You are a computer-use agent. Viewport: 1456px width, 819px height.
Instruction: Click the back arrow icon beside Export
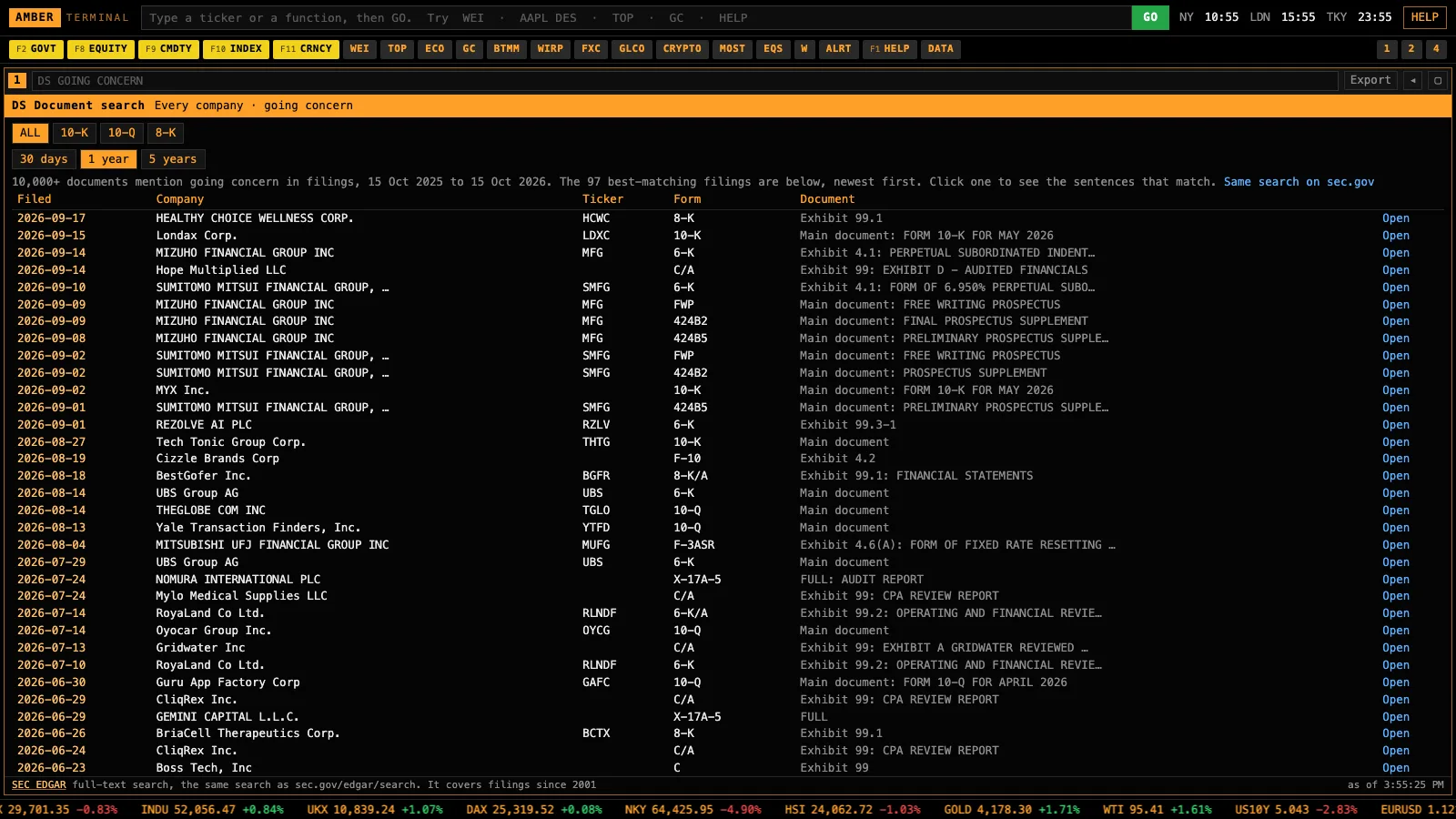[1413, 80]
